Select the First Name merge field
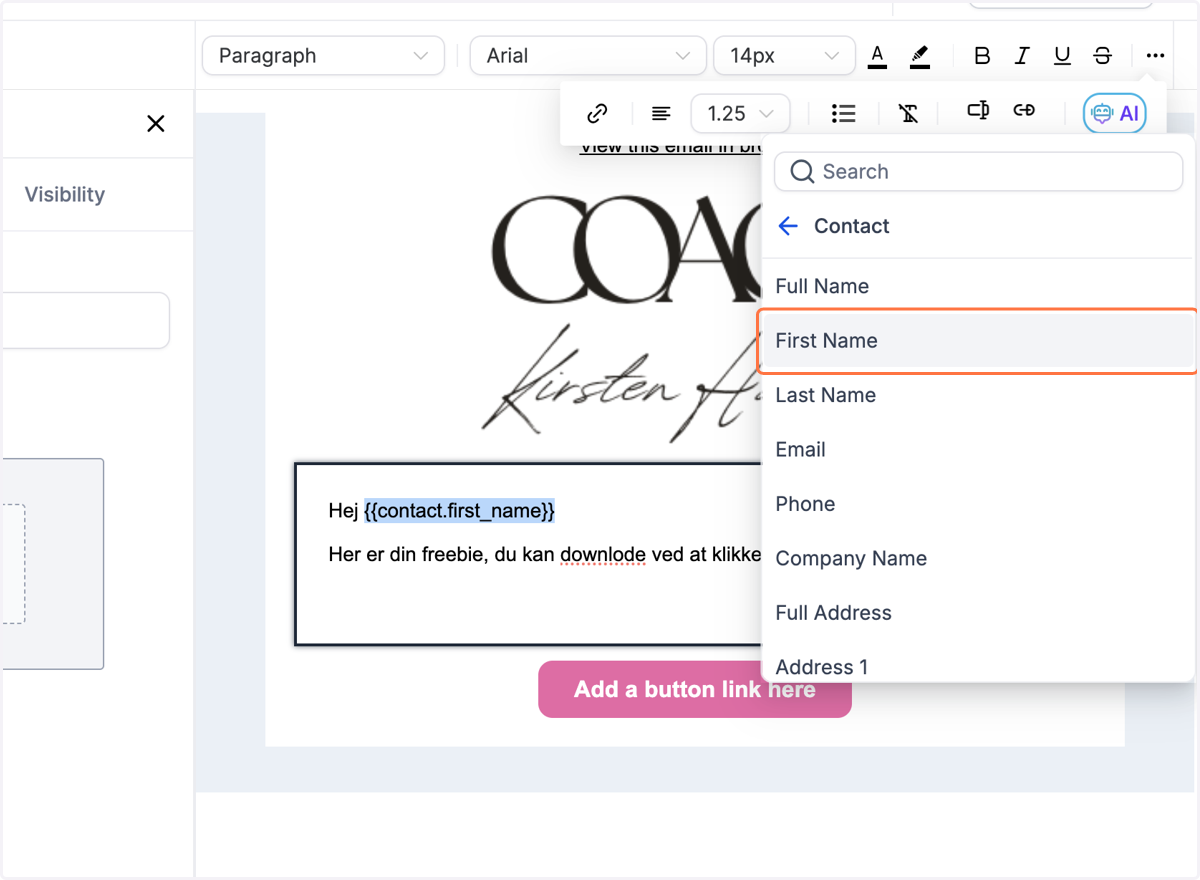This screenshot has height=880, width=1200. (978, 341)
